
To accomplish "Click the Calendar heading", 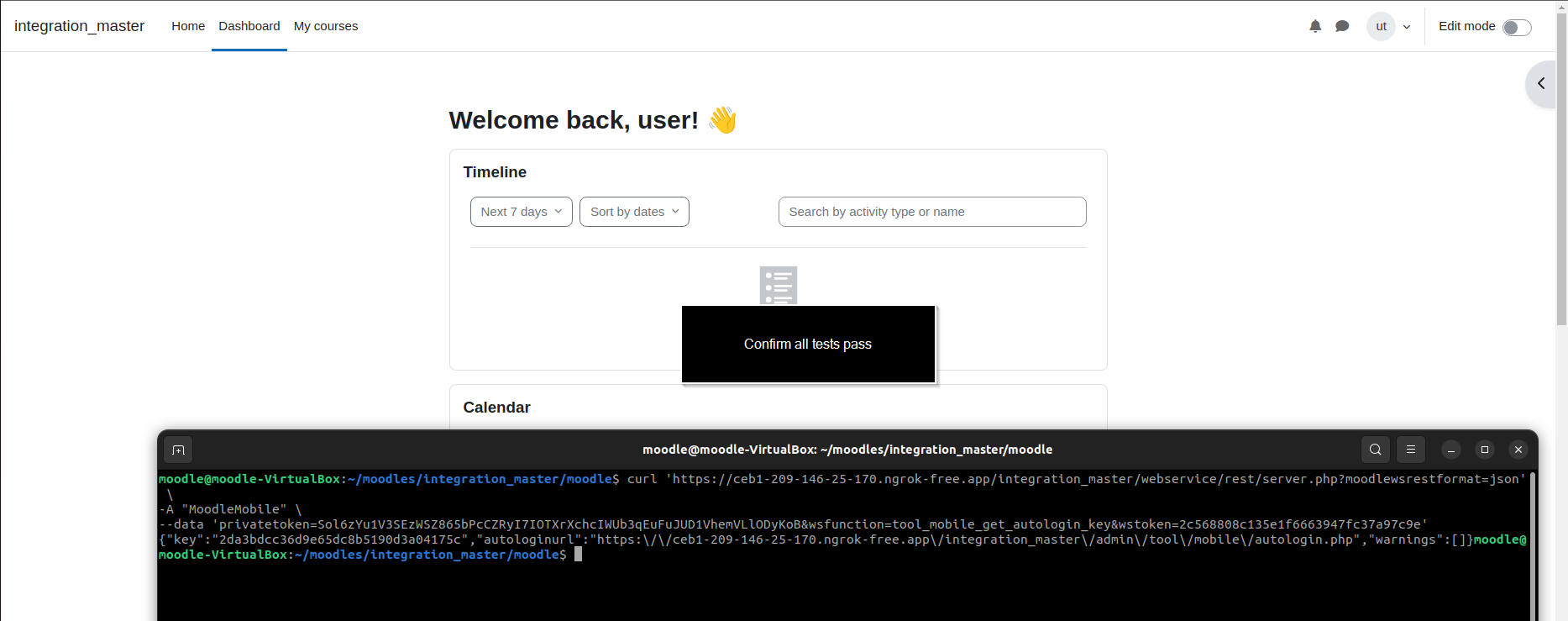I will [x=496, y=408].
